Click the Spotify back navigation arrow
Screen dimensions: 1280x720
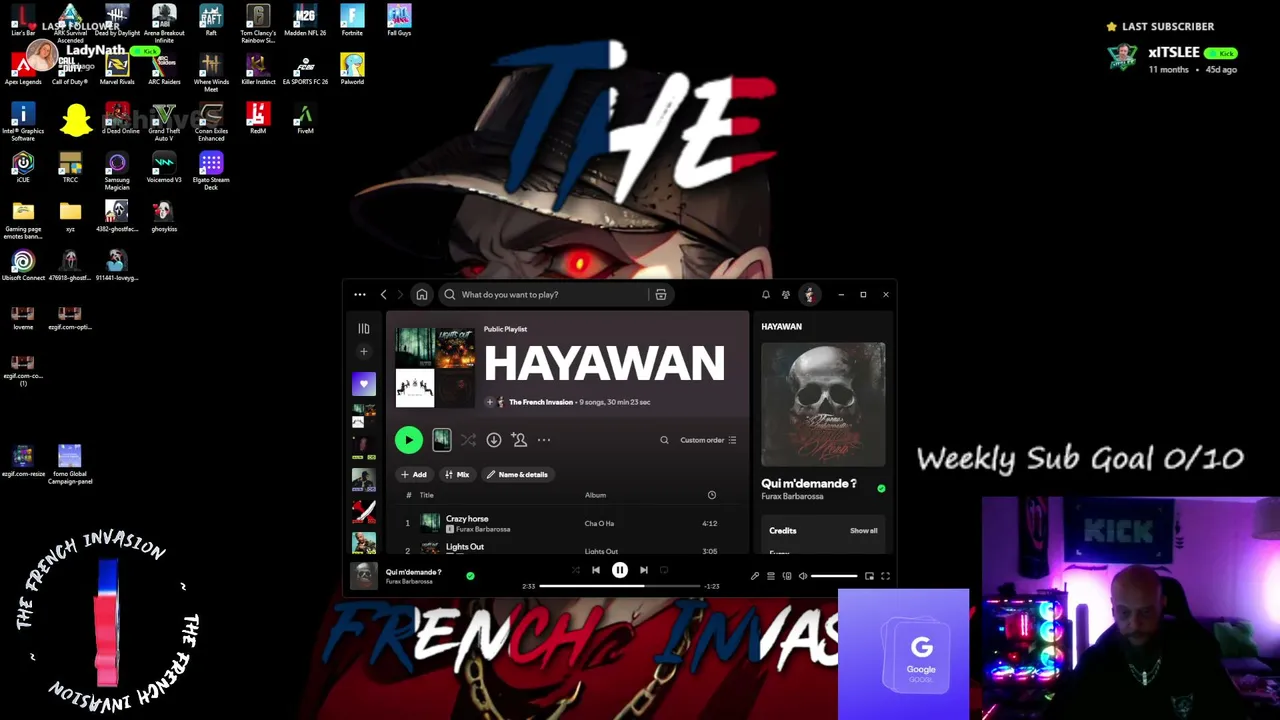point(383,295)
